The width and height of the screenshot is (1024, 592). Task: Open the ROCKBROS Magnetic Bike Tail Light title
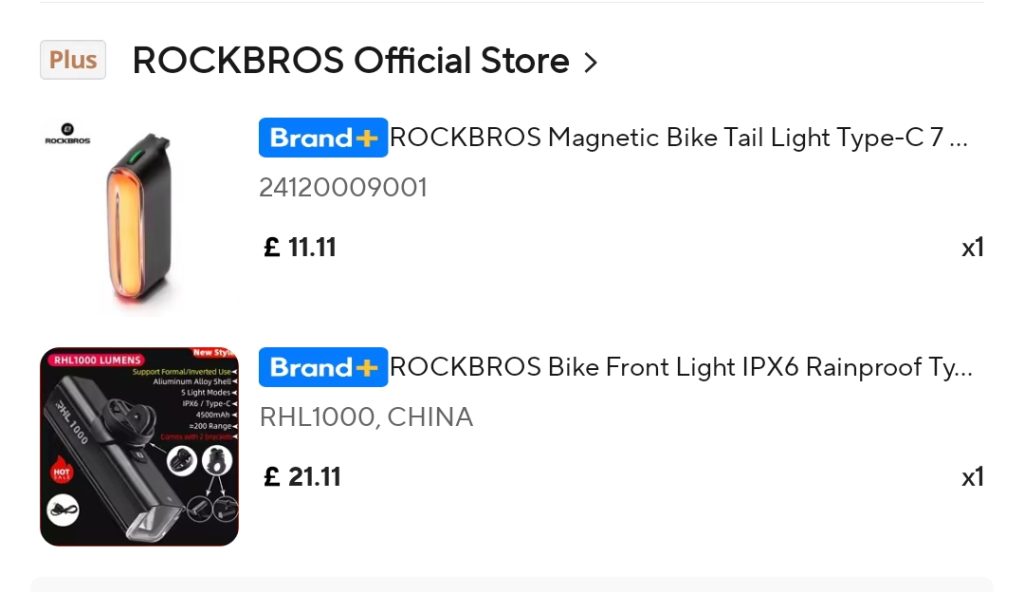[678, 138]
